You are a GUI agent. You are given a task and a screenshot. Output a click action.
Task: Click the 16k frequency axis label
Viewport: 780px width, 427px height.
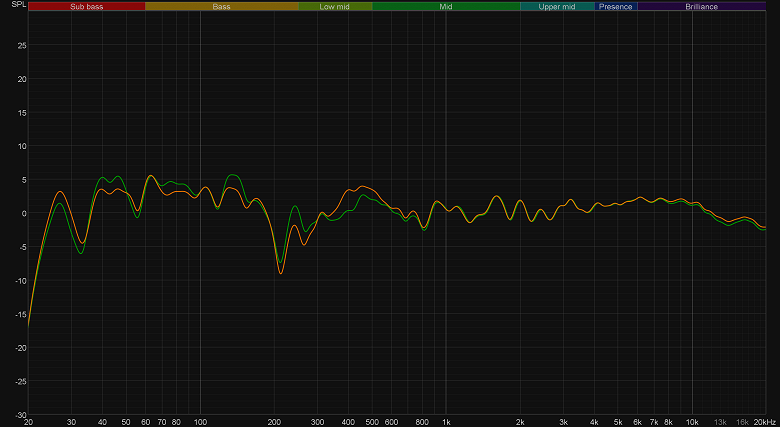742,422
